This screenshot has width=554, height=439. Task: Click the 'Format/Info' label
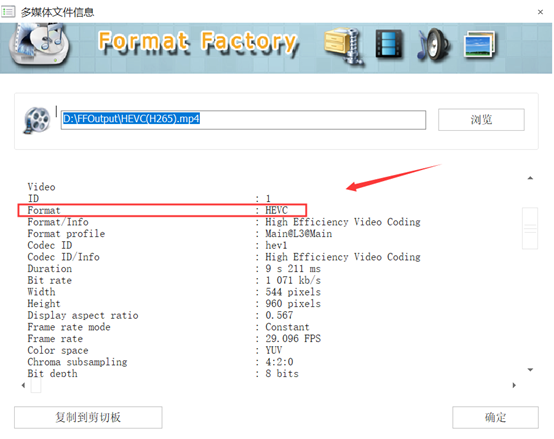tap(58, 222)
